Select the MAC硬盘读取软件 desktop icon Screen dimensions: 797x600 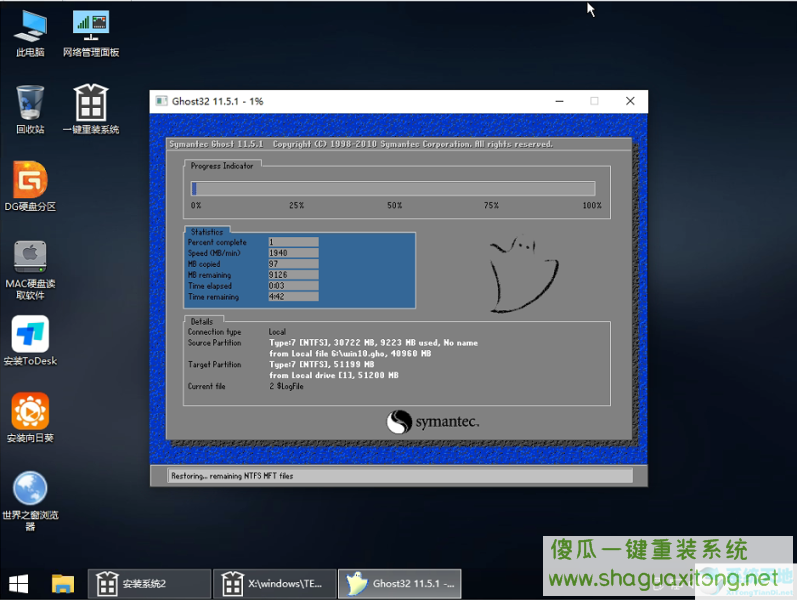click(x=30, y=270)
